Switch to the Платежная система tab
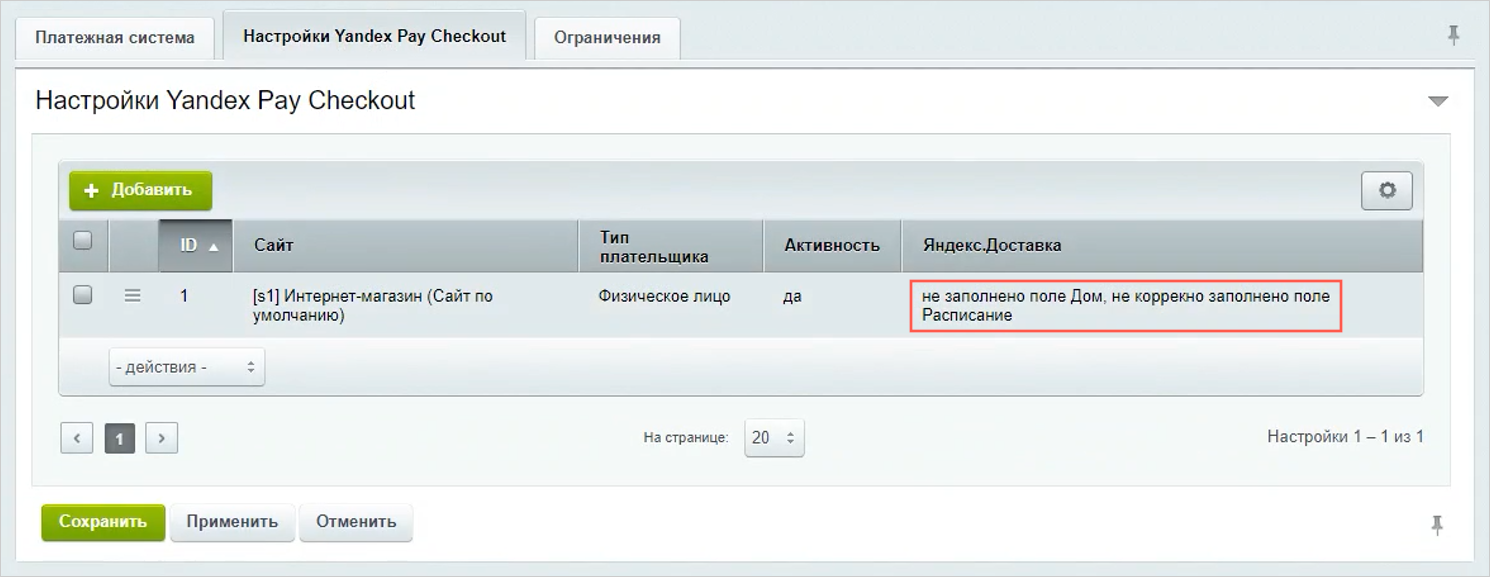Screen dimensions: 1490x577 (x=115, y=38)
